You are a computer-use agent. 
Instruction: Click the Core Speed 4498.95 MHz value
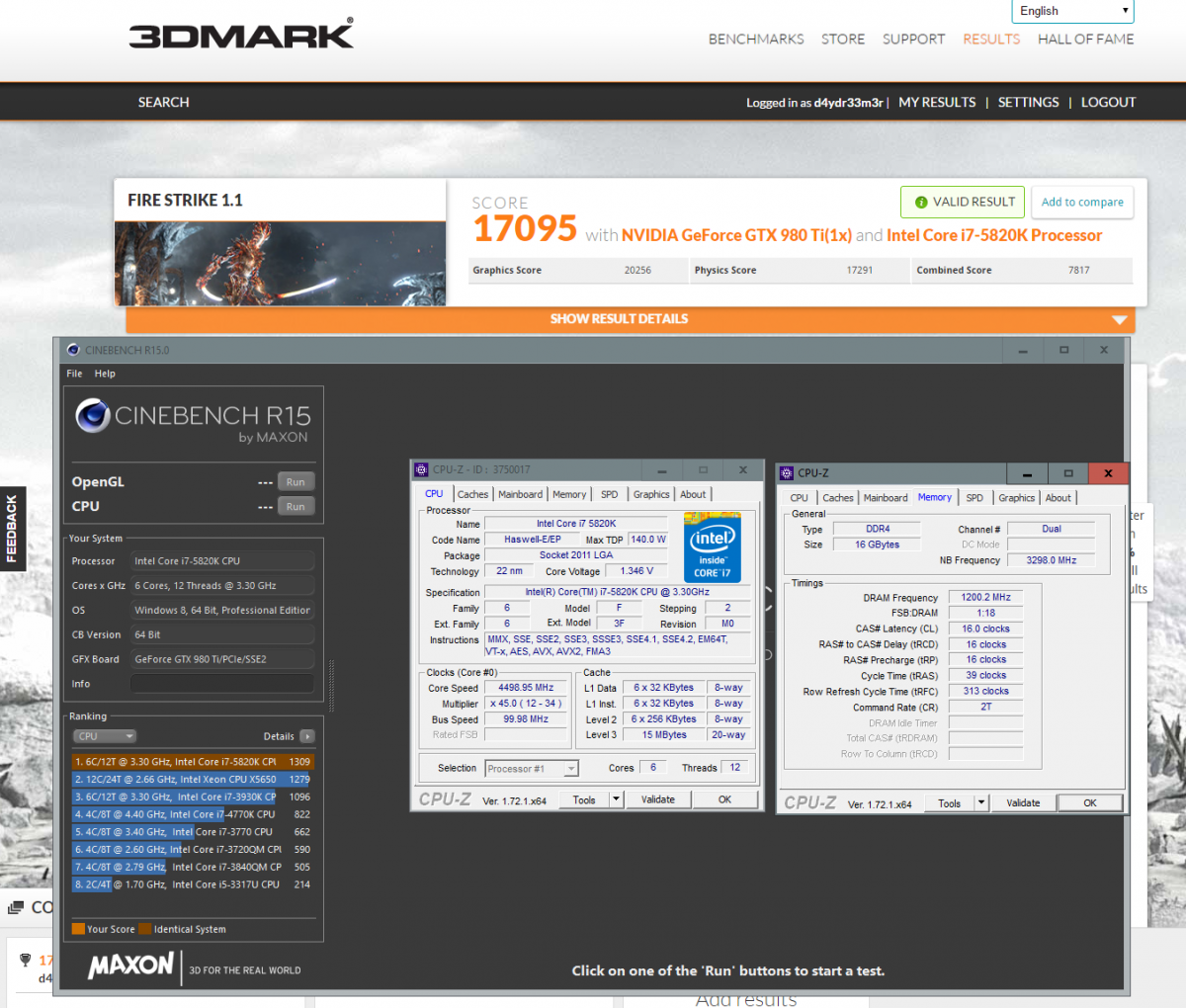528,688
